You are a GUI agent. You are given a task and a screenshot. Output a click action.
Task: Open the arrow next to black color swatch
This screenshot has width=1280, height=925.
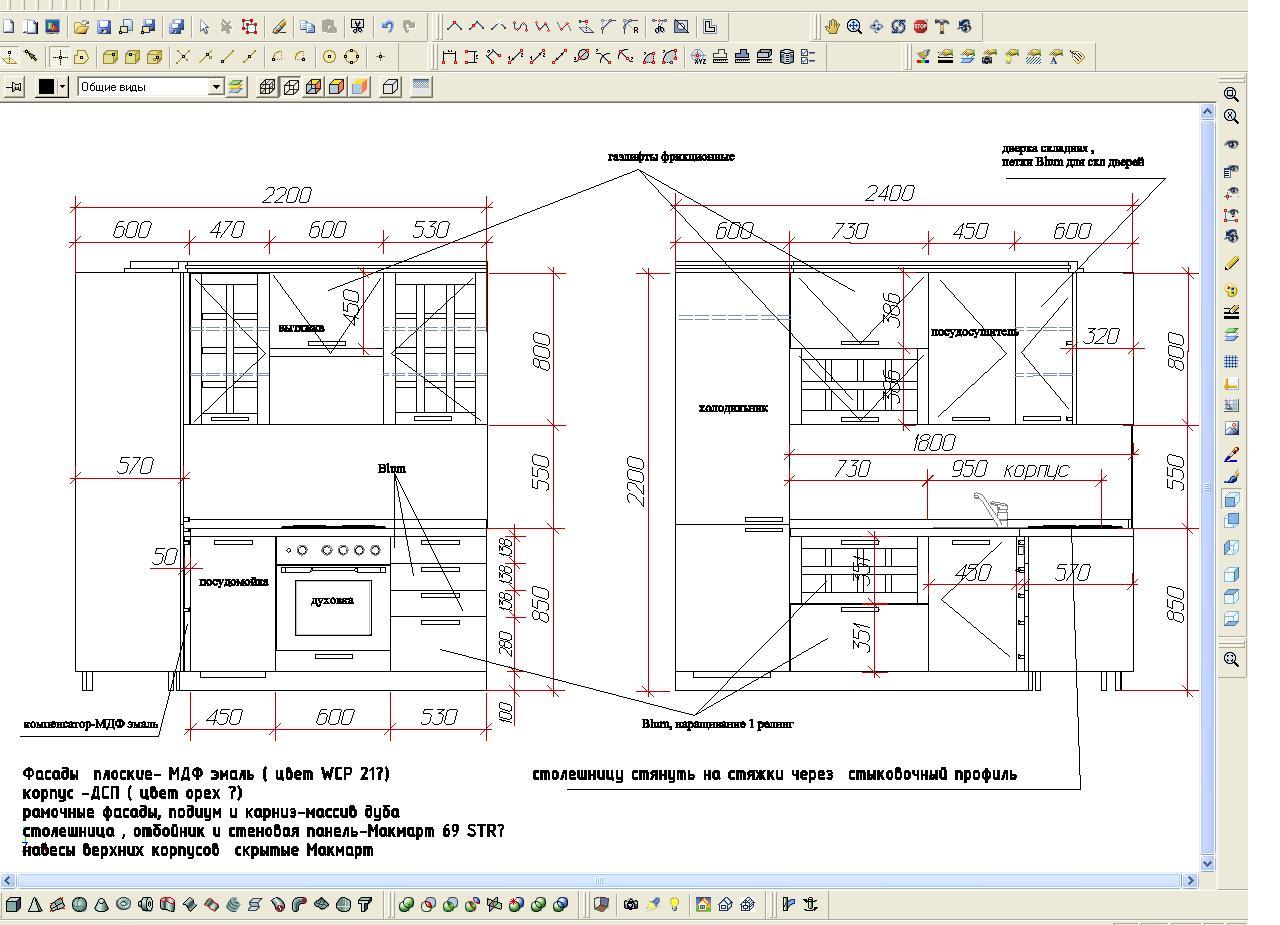[x=62, y=87]
